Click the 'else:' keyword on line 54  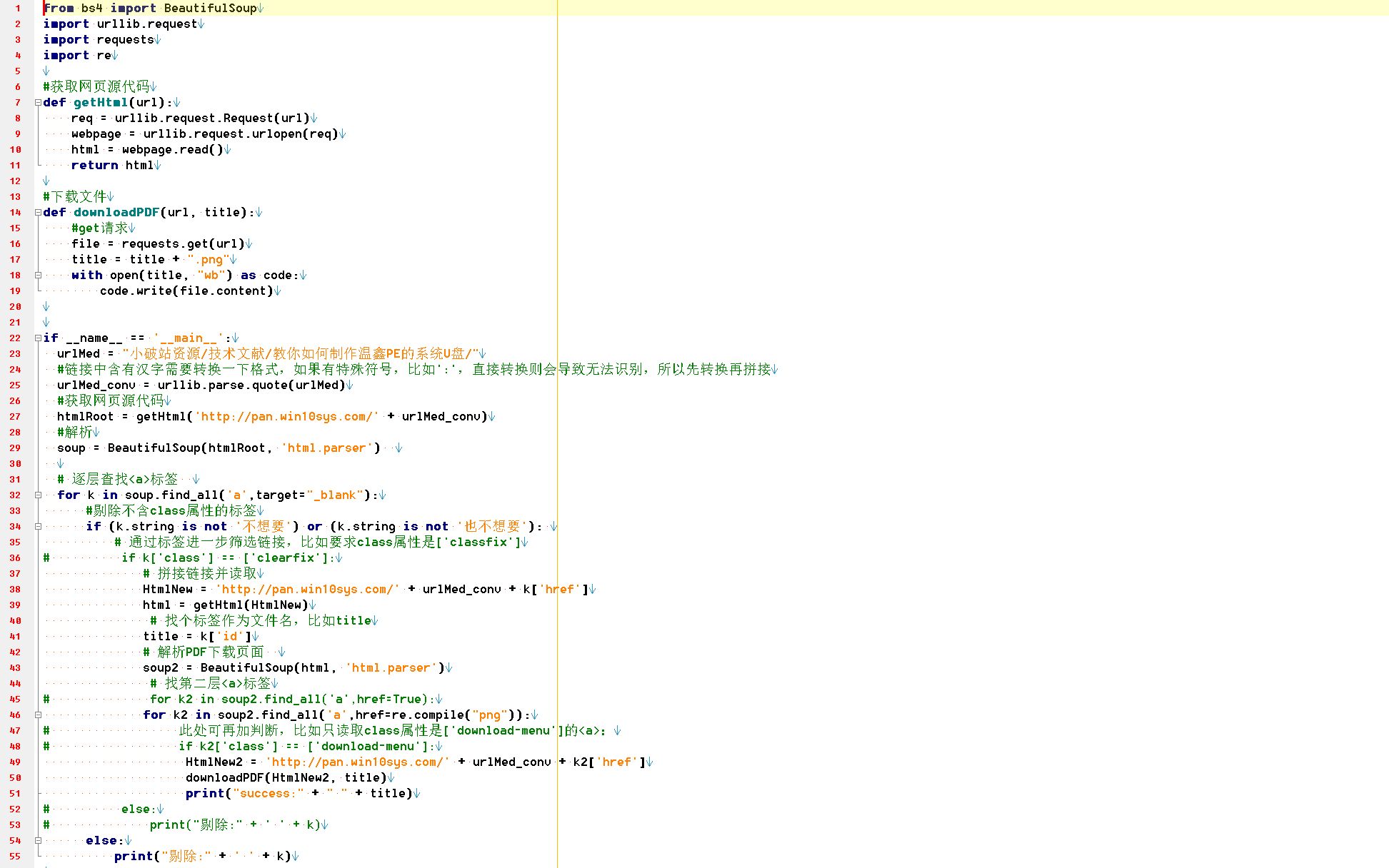point(104,840)
